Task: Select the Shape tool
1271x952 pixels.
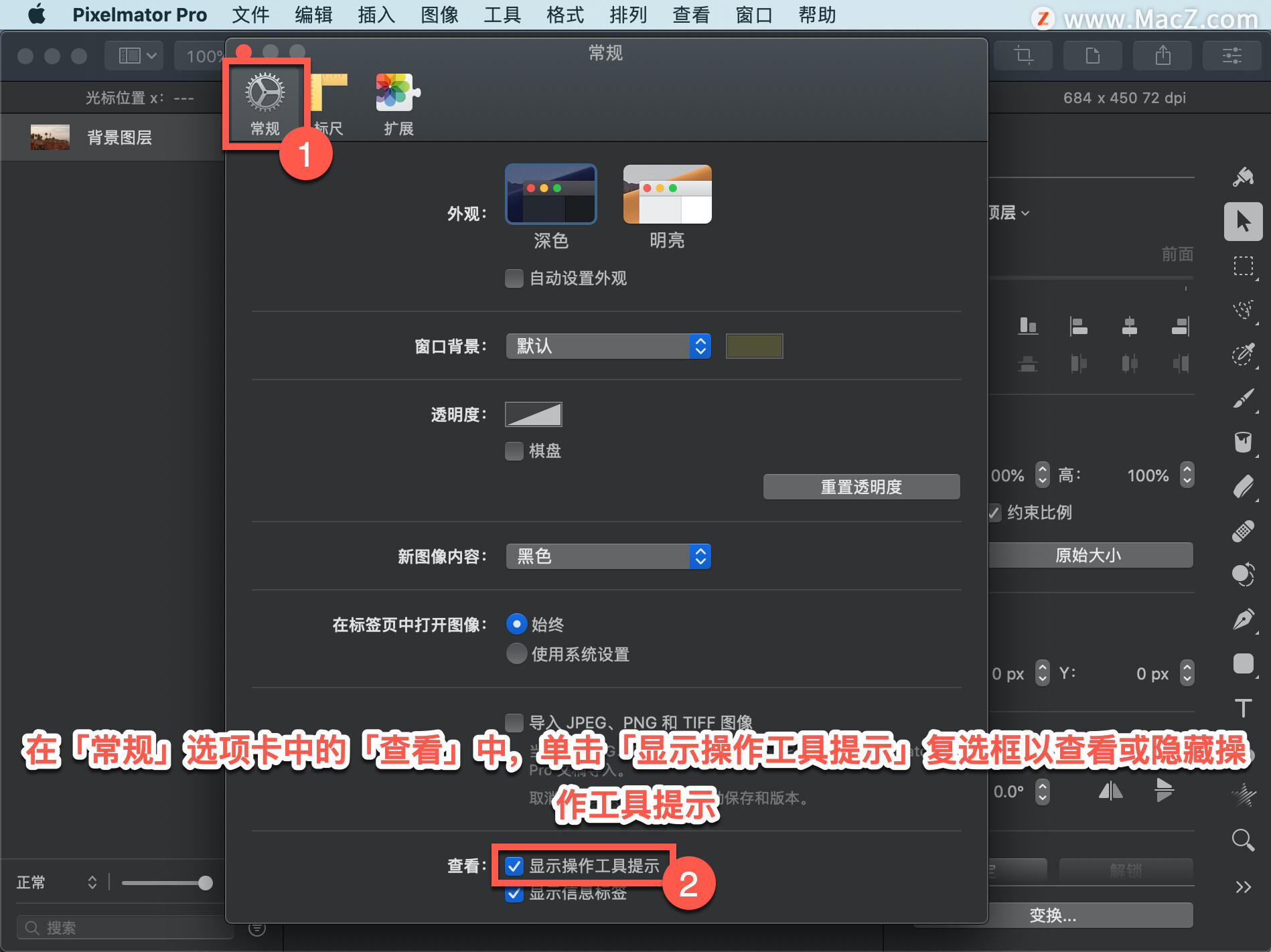Action: click(x=1244, y=663)
